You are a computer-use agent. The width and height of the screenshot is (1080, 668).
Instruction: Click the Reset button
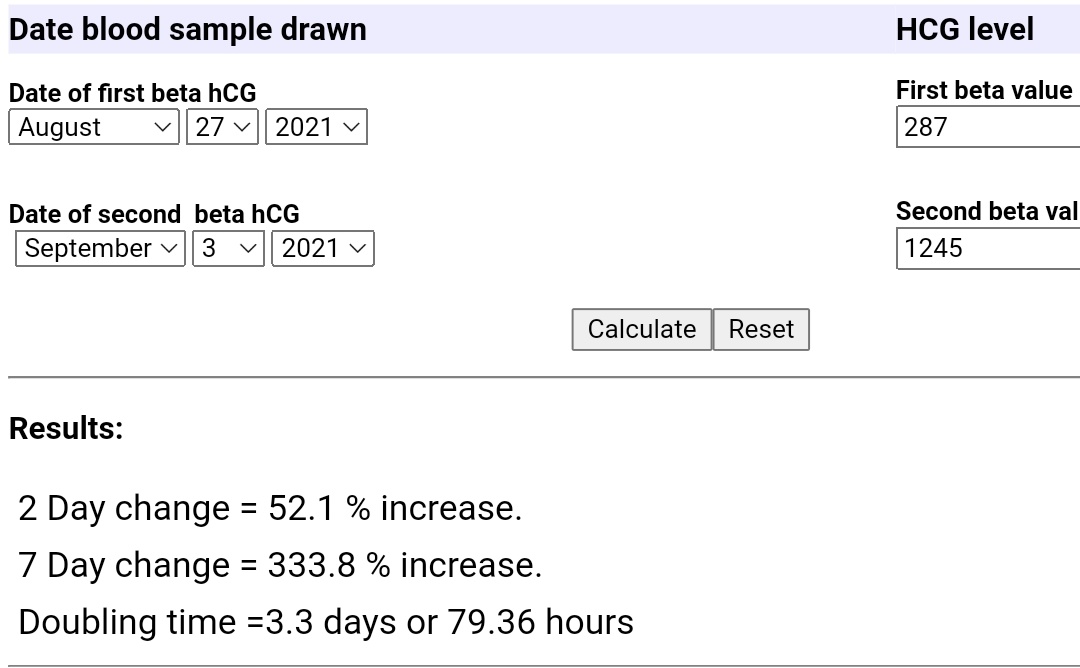point(761,330)
